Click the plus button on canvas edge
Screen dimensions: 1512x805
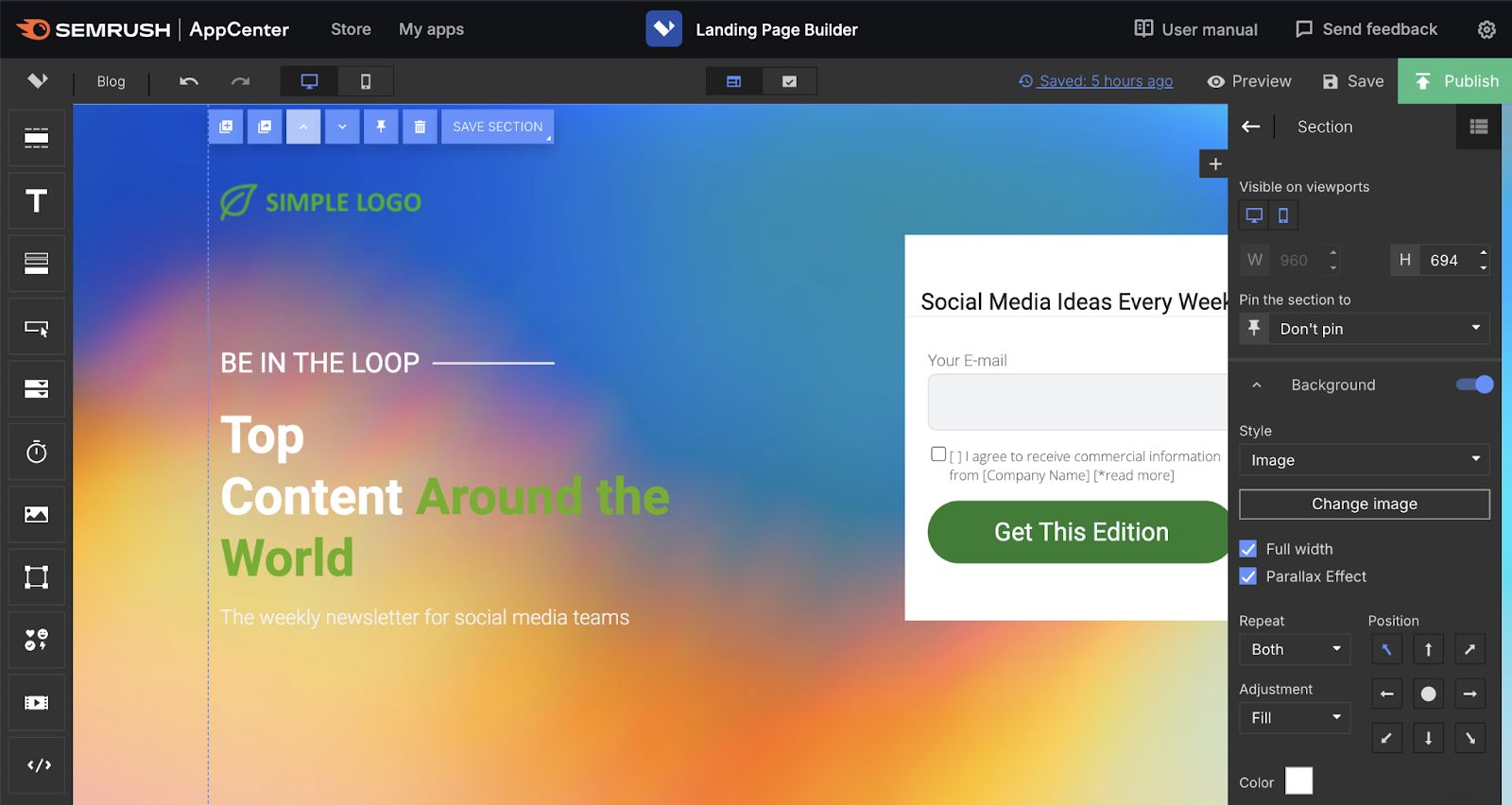[1214, 163]
